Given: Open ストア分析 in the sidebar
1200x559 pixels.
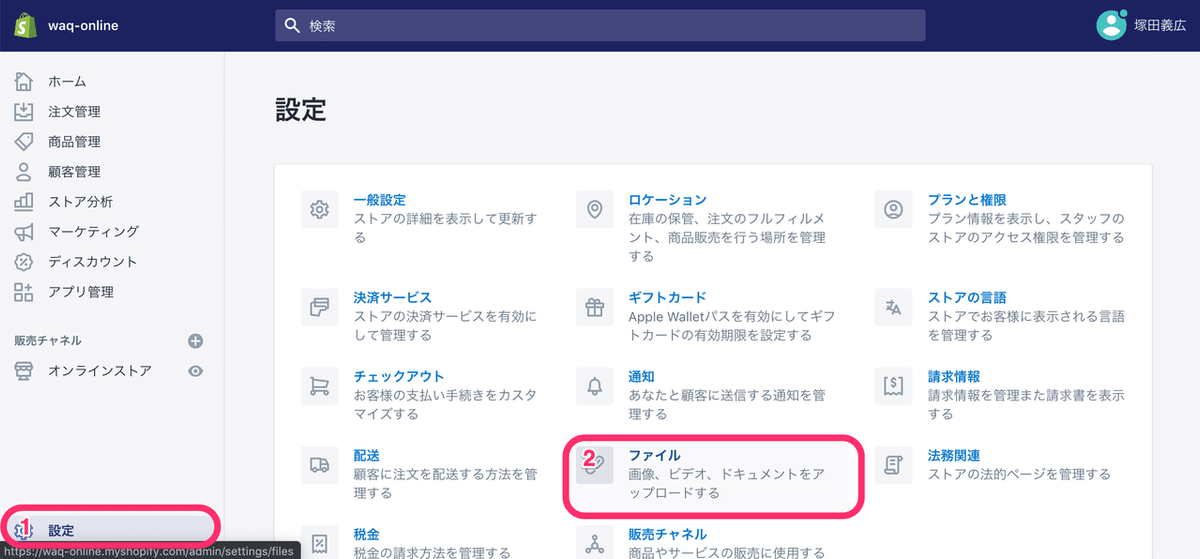Looking at the screenshot, I should click(80, 201).
